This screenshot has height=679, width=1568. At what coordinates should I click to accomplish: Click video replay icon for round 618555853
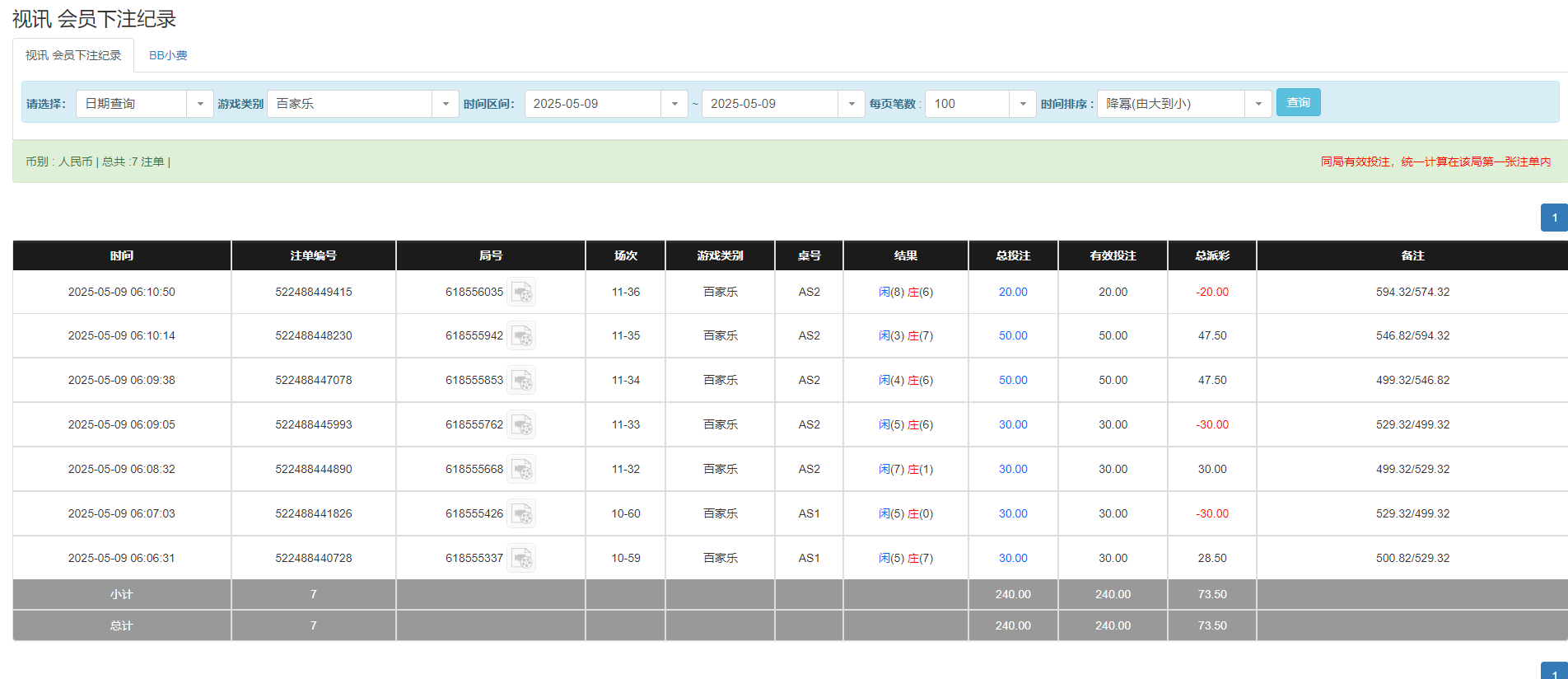[521, 381]
